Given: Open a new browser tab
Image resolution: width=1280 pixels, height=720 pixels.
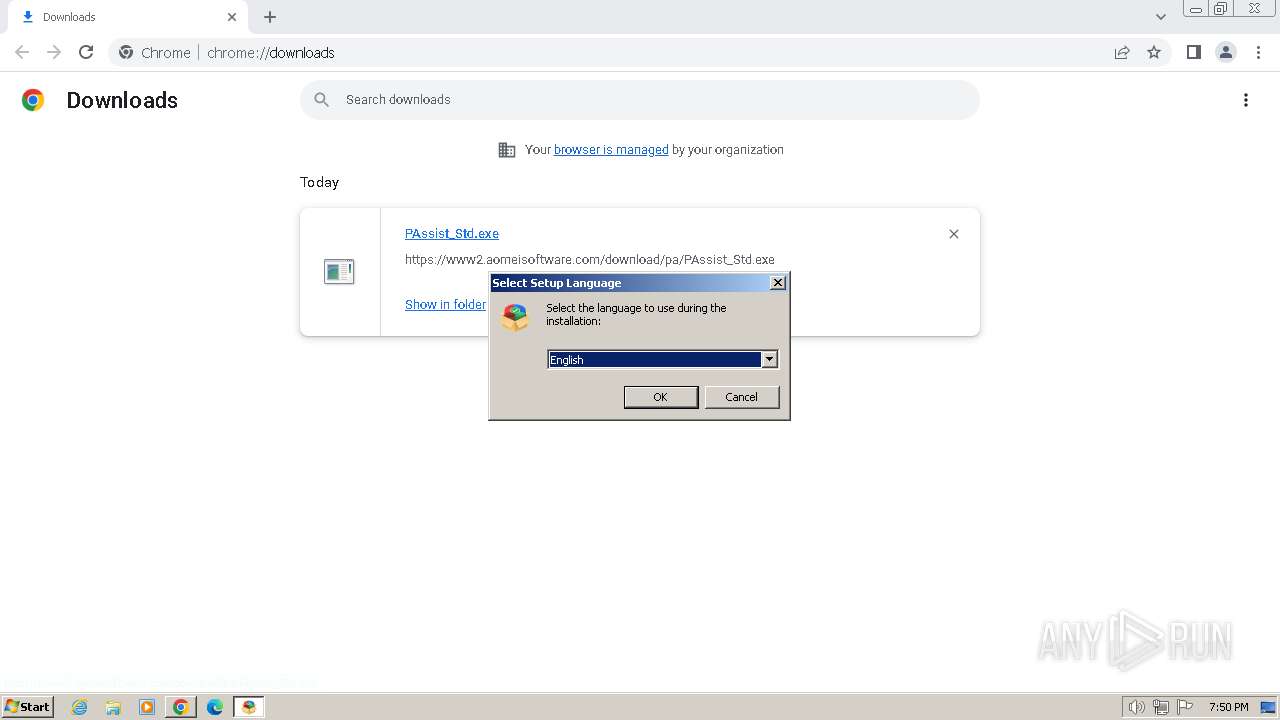Looking at the screenshot, I should (x=270, y=17).
